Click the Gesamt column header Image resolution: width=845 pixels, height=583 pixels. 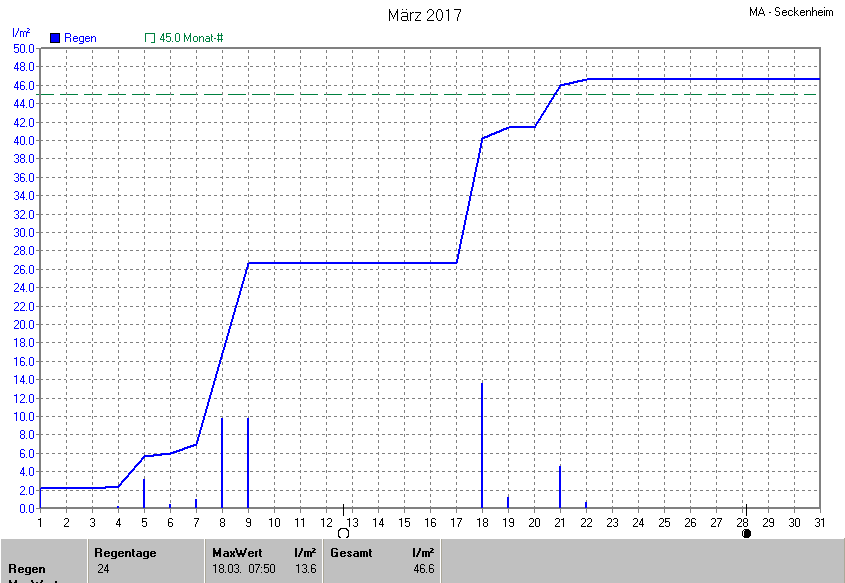tap(351, 552)
